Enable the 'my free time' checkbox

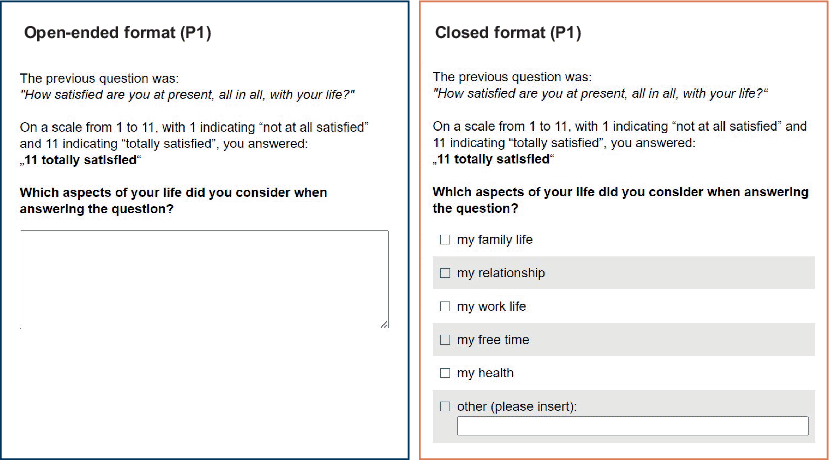tap(445, 340)
